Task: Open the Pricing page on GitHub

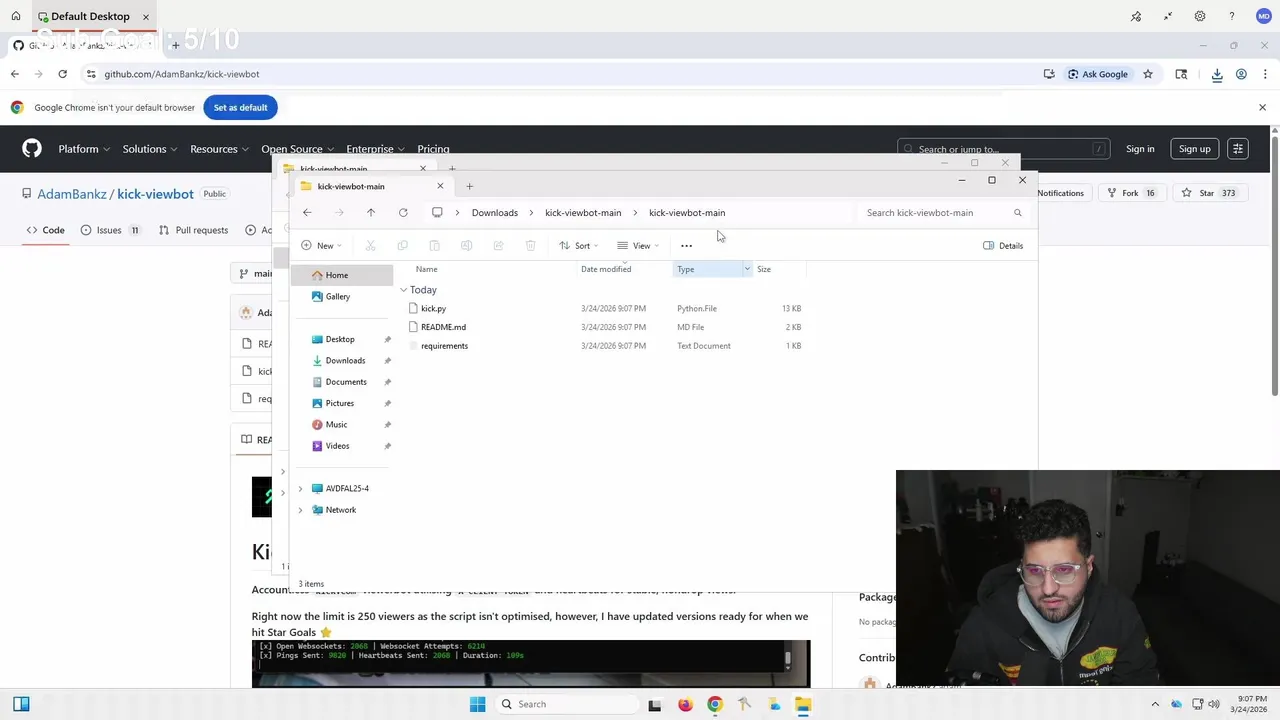Action: 433,149
